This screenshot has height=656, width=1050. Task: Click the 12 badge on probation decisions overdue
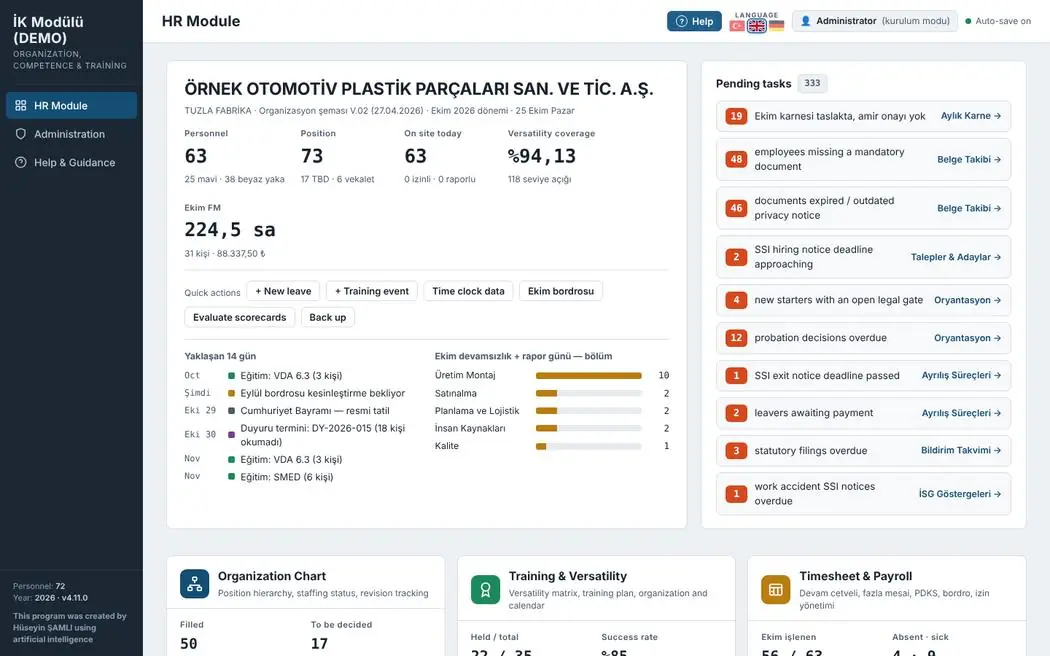pos(736,338)
